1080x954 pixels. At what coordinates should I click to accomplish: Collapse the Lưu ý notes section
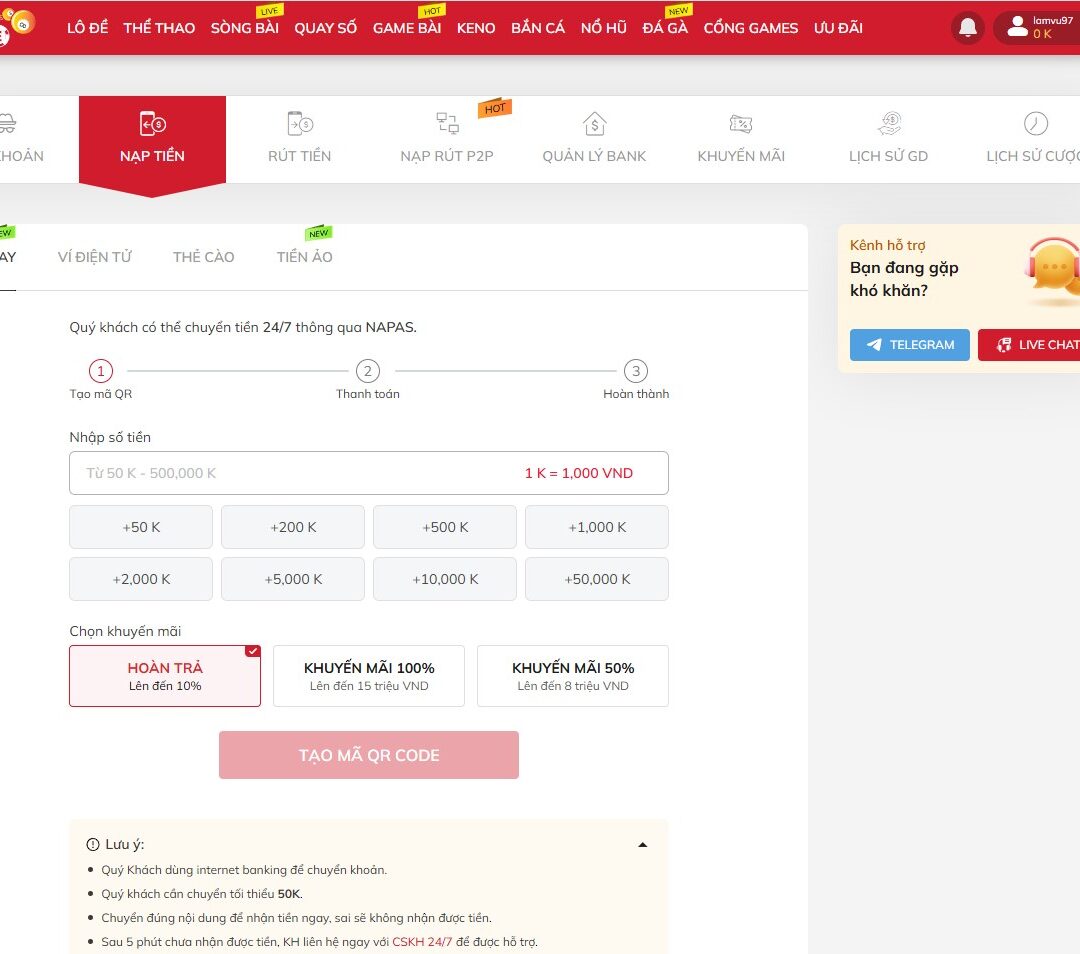tap(643, 843)
